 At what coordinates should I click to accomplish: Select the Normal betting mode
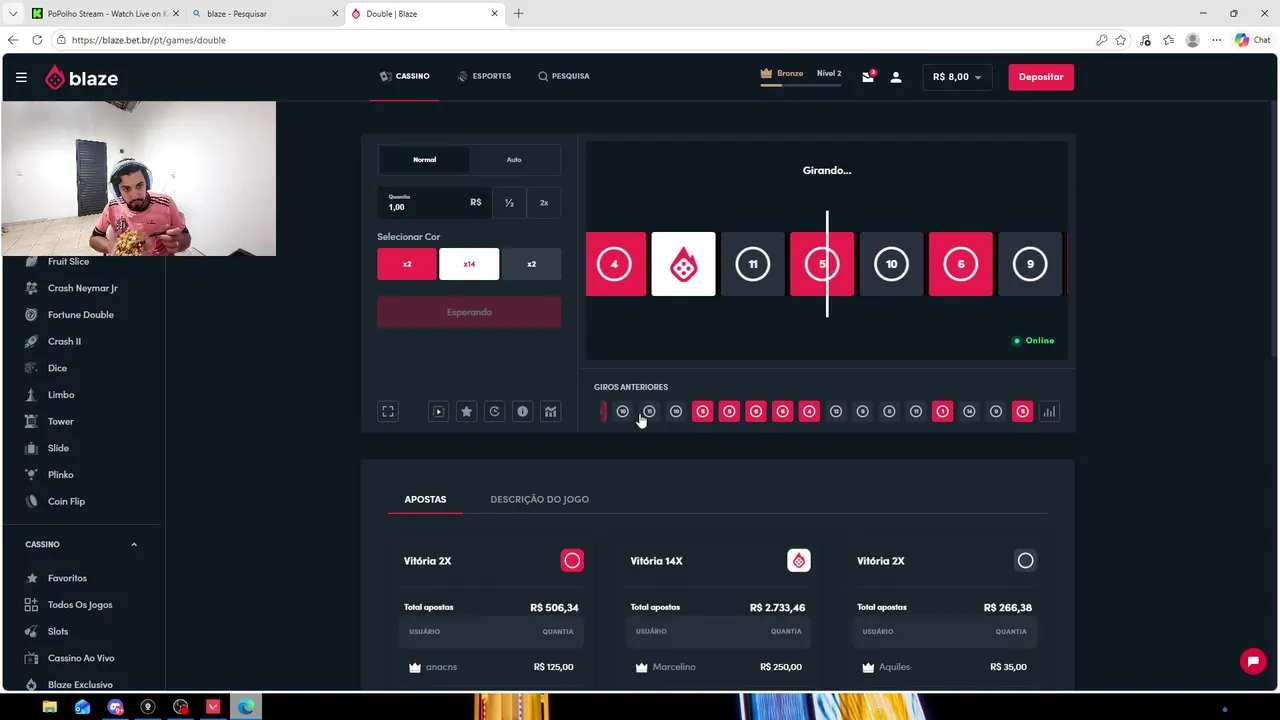pyautogui.click(x=424, y=160)
